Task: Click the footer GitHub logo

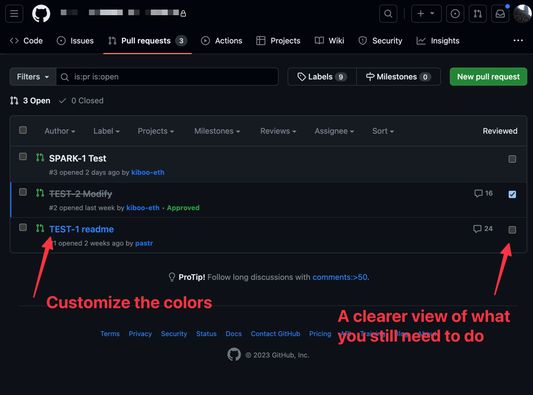Action: pos(234,355)
